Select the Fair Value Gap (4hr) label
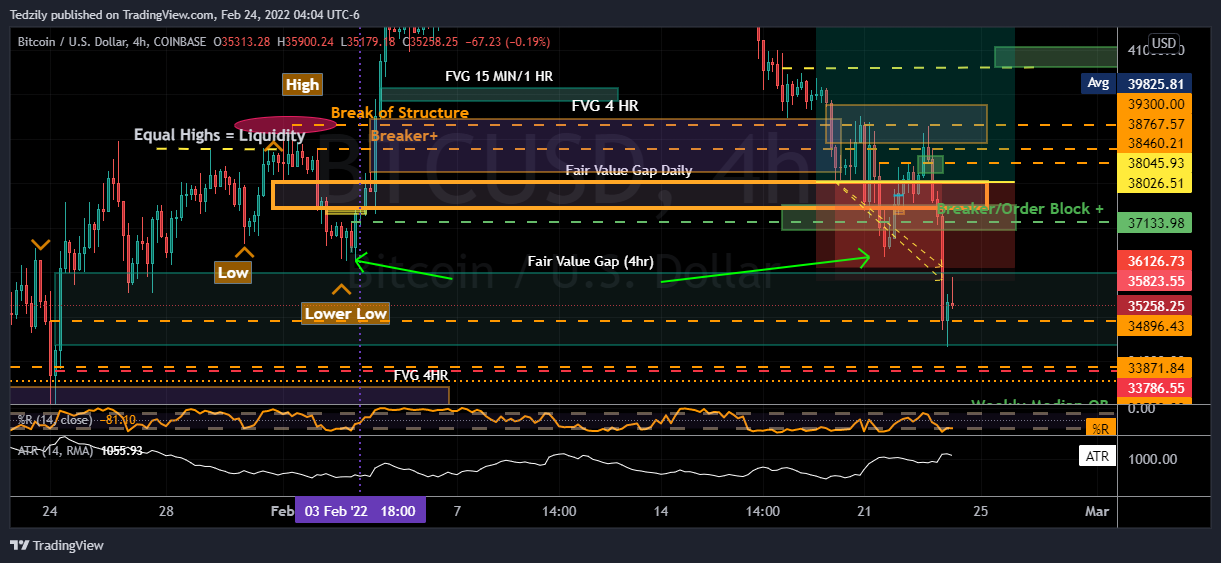This screenshot has height=563, width=1221. click(591, 261)
